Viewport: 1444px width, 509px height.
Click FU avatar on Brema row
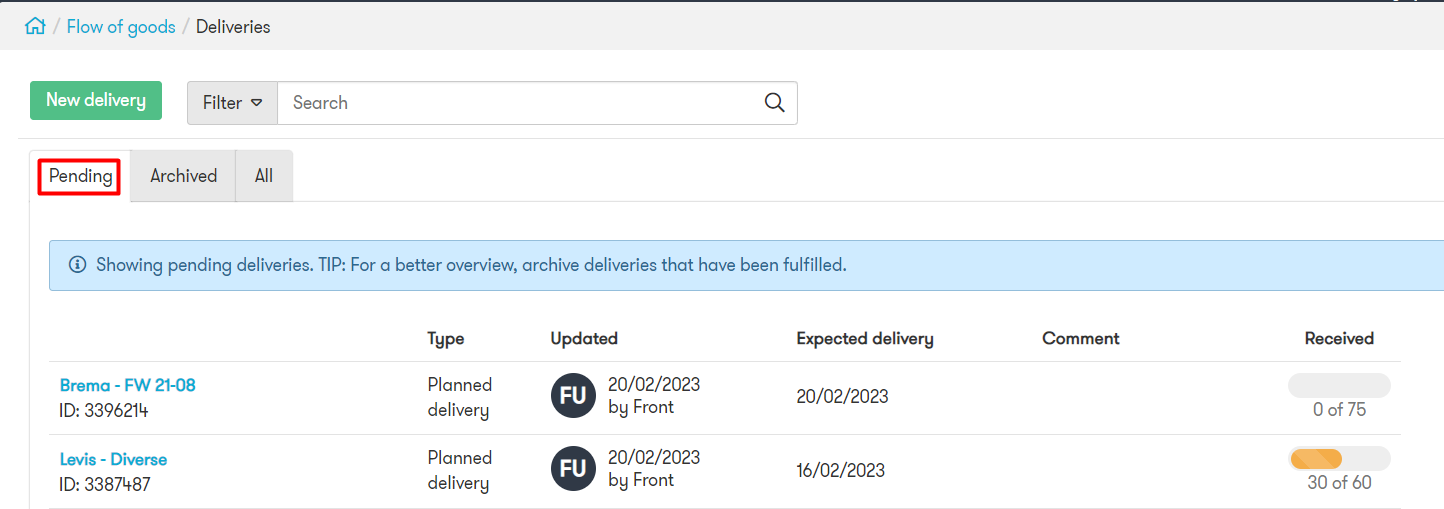coord(573,396)
